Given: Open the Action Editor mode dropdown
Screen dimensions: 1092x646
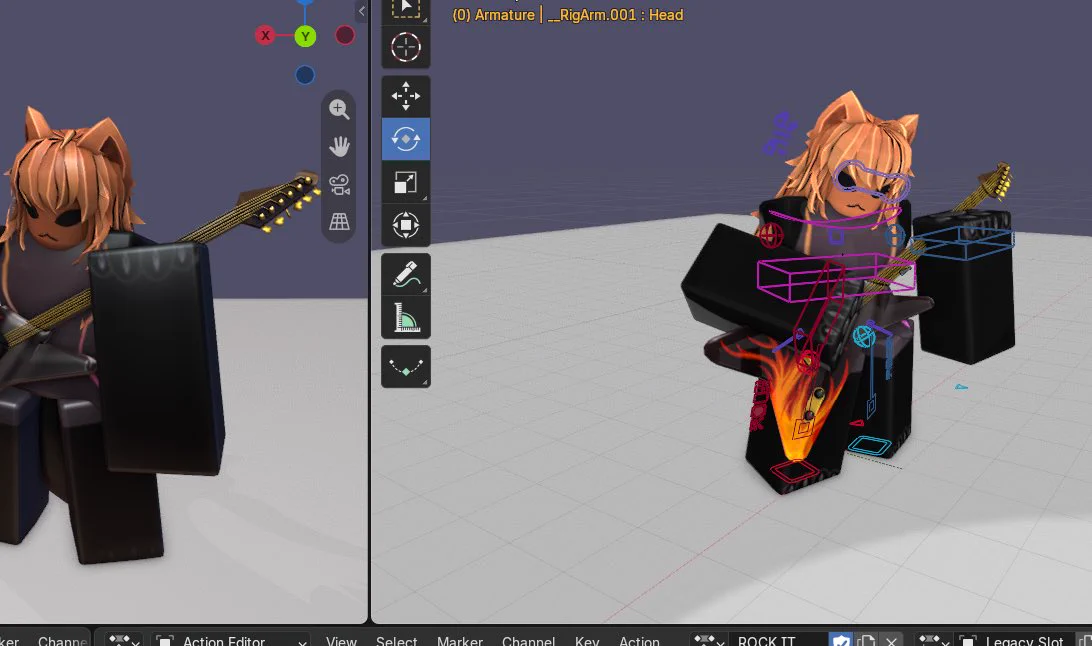Looking at the screenshot, I should coord(231,640).
